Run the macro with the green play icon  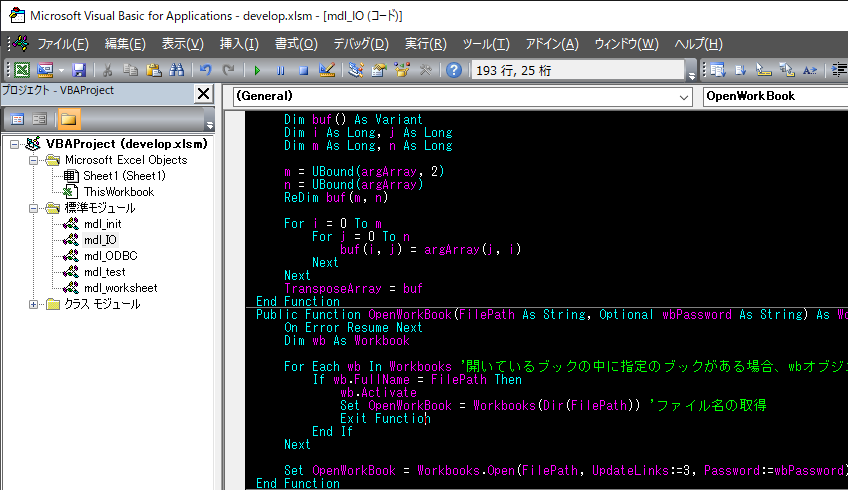point(257,70)
